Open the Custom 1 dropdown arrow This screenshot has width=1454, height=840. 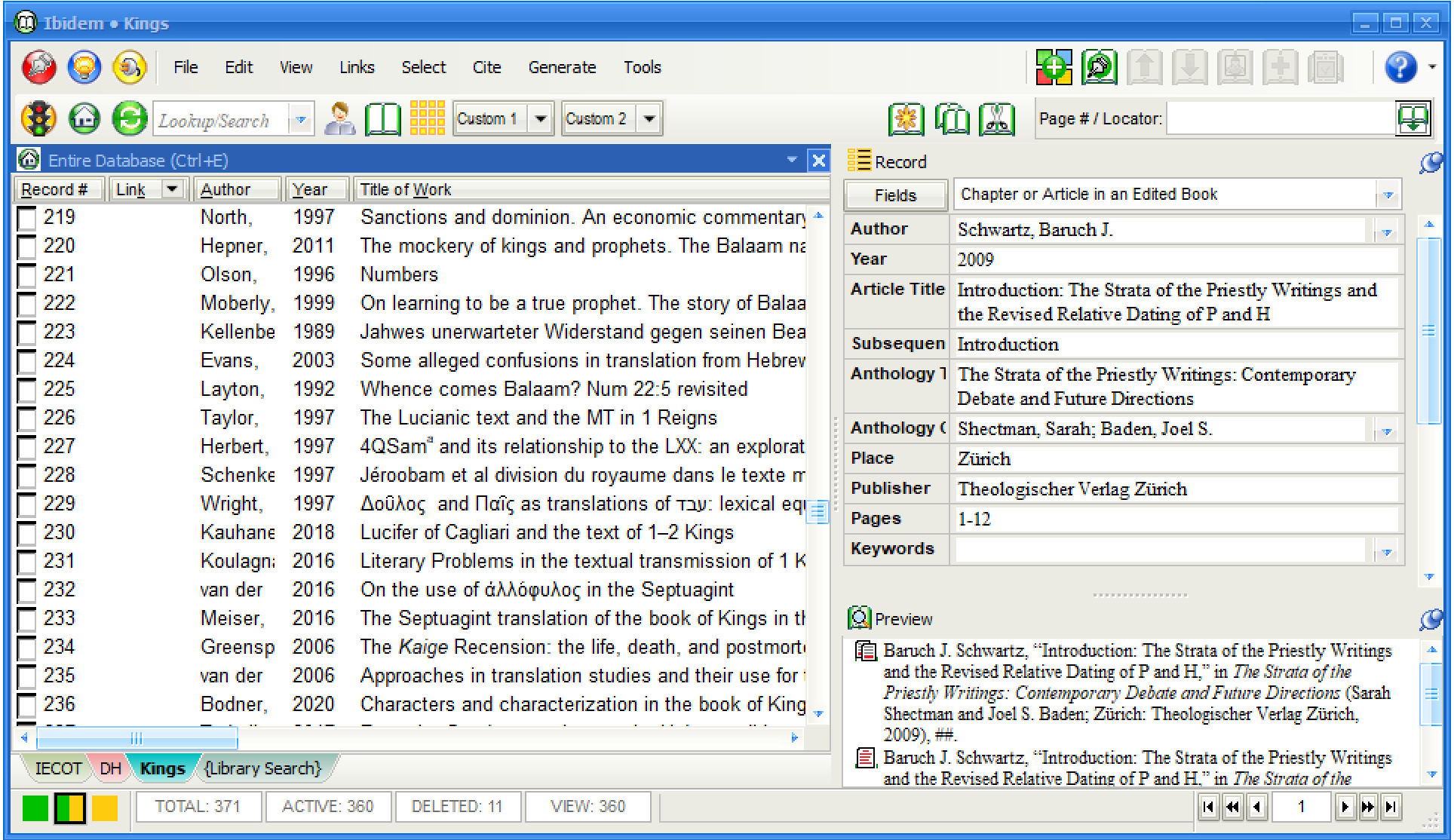pyautogui.click(x=540, y=119)
